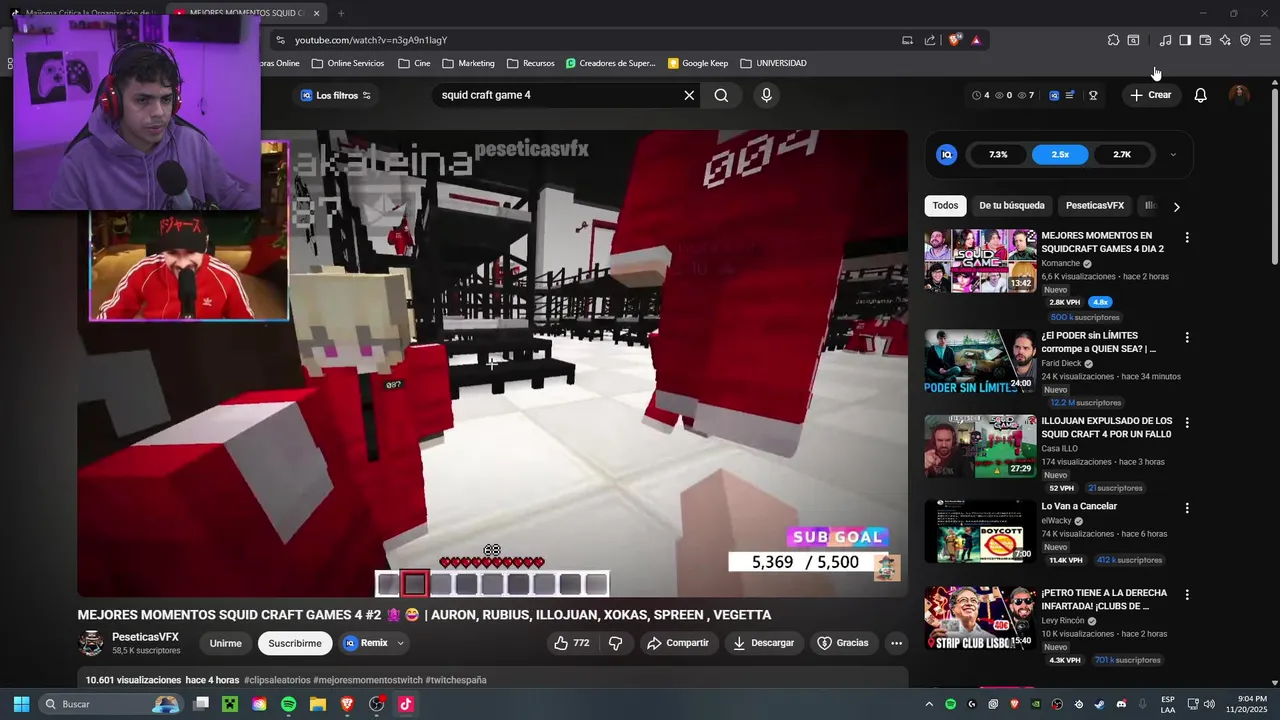
Task: Click the Gracias button
Action: click(842, 643)
